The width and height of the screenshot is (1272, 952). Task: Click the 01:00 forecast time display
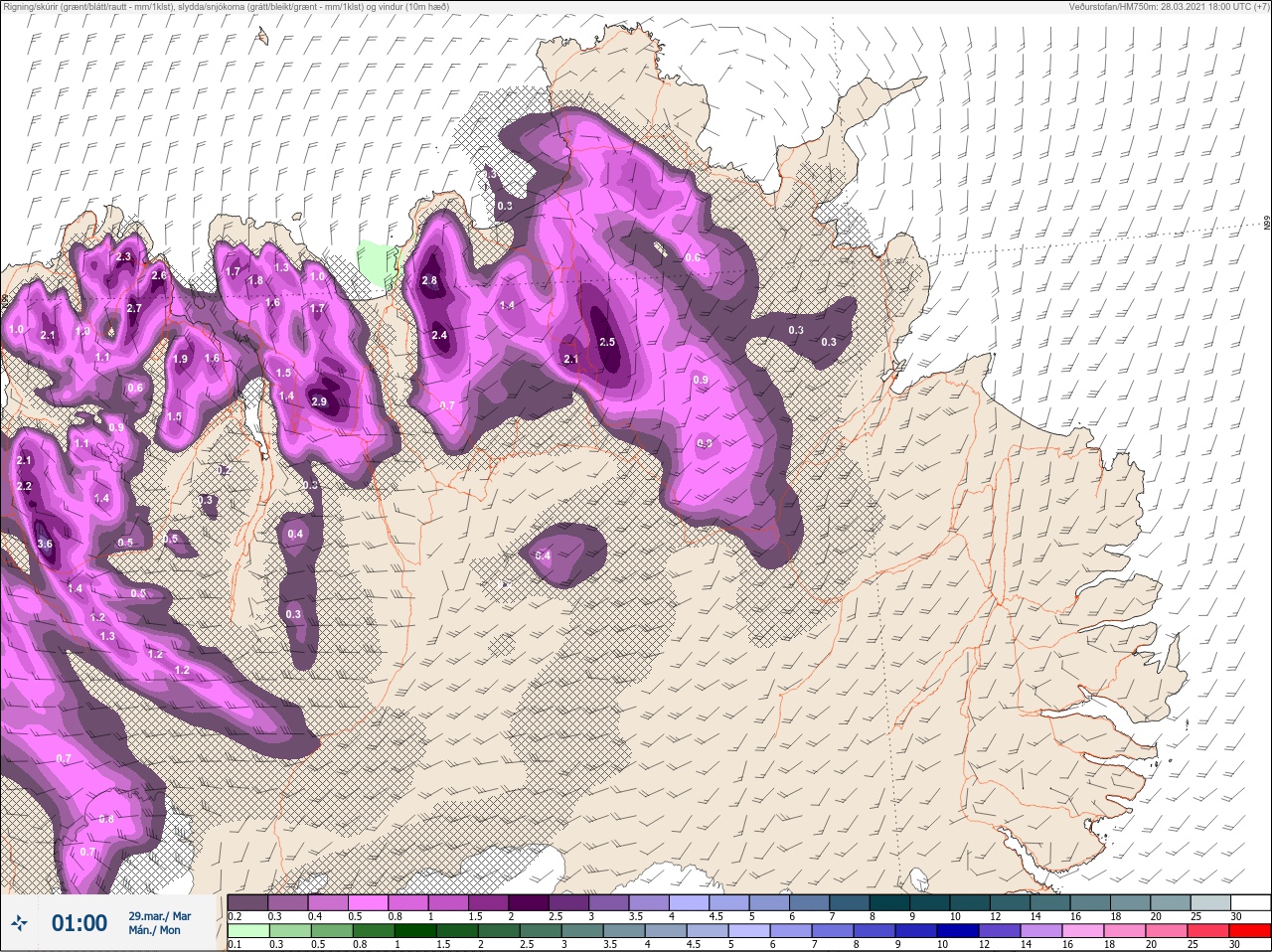pyautogui.click(x=79, y=923)
